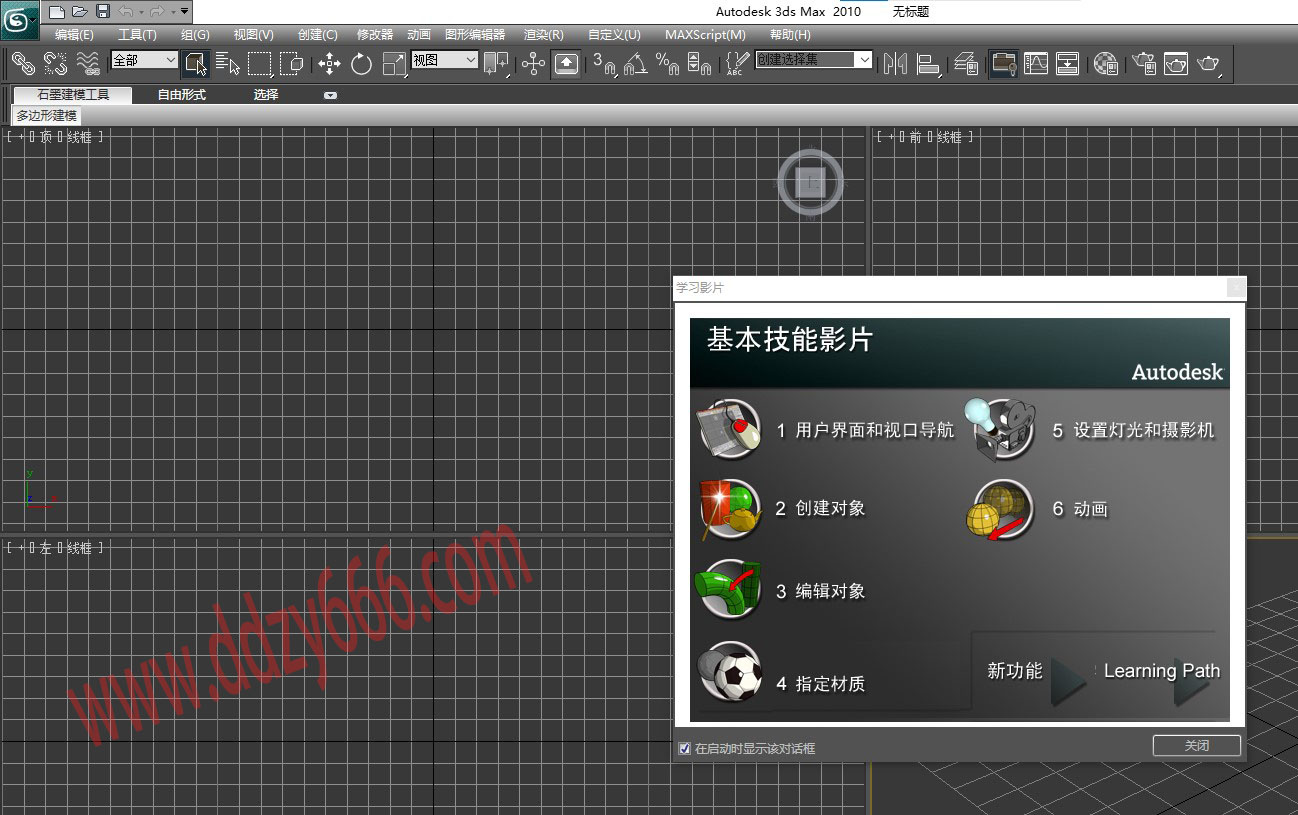Select the 石墨建模工具 ribbon tab
Screen dimensions: 1298x815
(73, 95)
